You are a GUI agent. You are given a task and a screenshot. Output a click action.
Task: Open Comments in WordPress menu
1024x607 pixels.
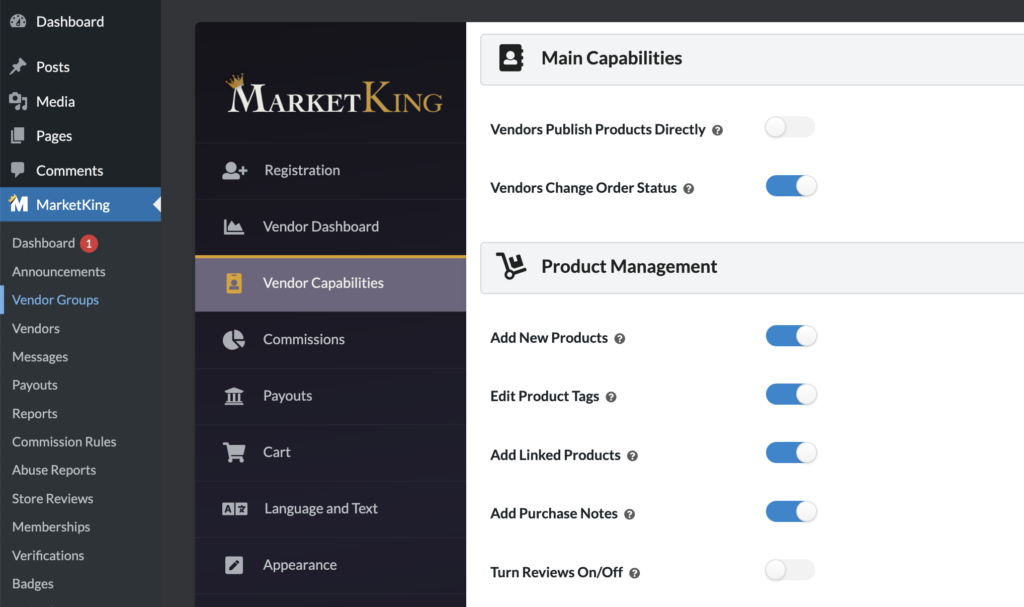[80, 171]
